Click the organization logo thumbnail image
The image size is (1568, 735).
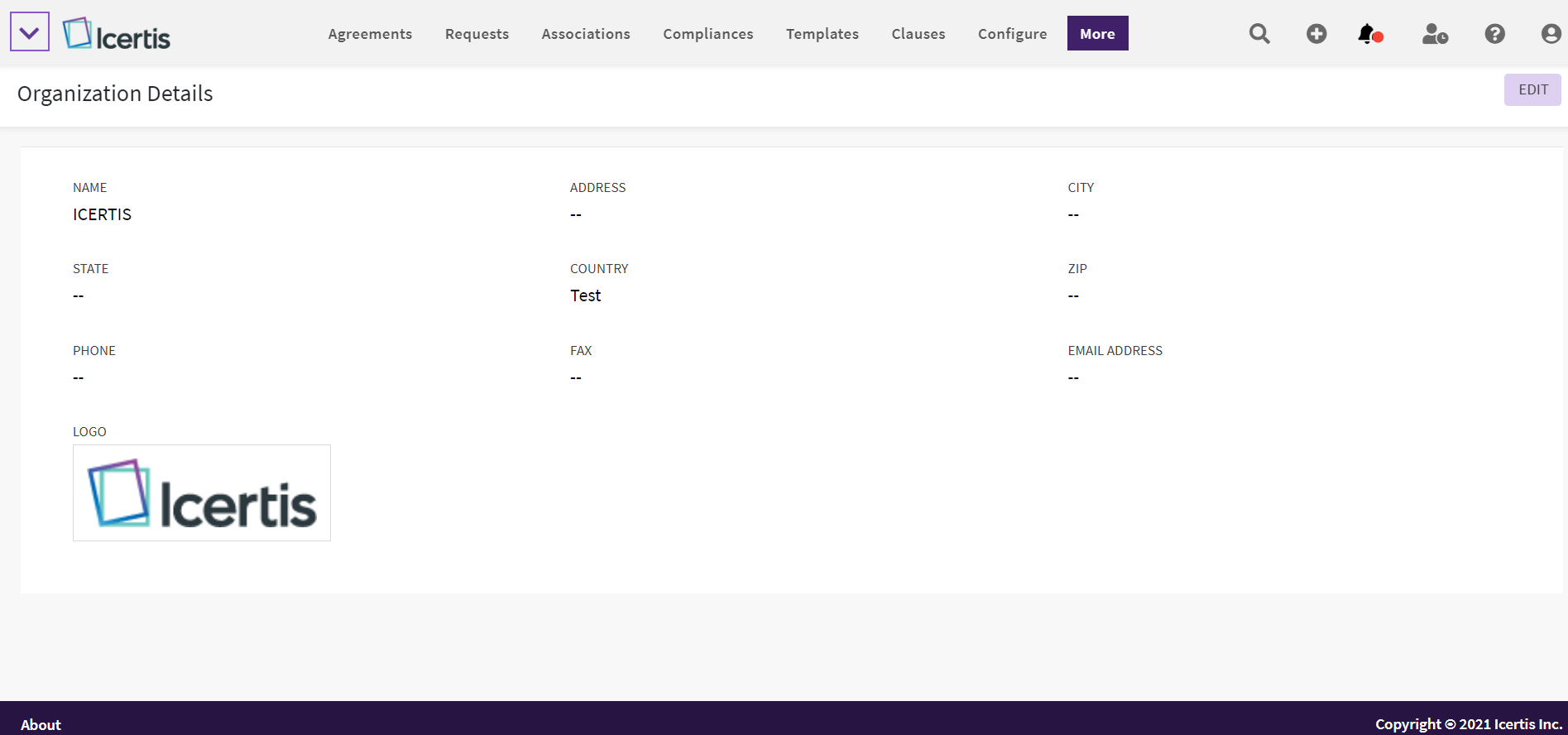click(202, 493)
